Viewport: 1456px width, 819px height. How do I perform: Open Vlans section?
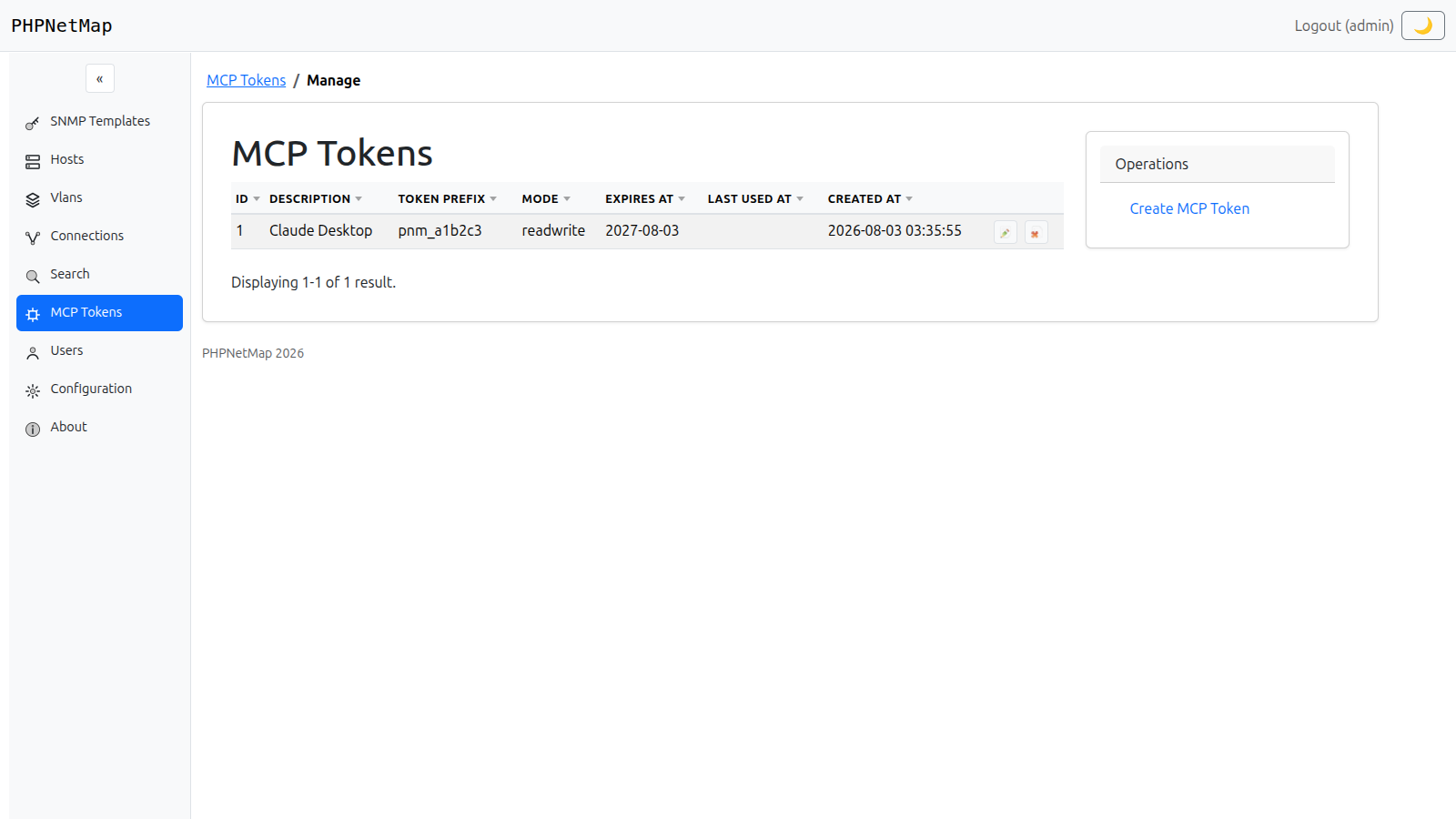point(100,198)
